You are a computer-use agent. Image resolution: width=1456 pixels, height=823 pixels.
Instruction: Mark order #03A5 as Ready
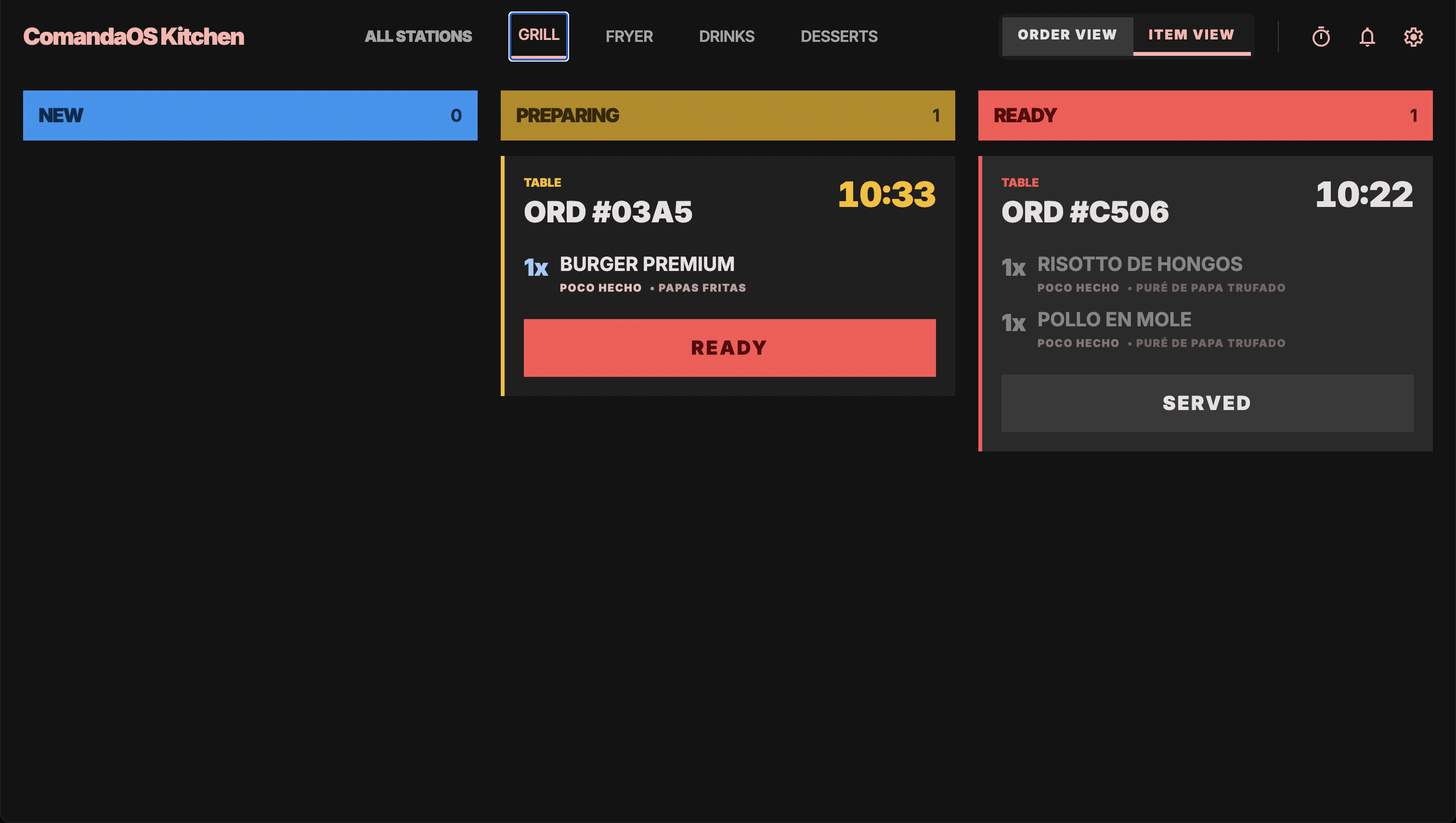pos(729,347)
